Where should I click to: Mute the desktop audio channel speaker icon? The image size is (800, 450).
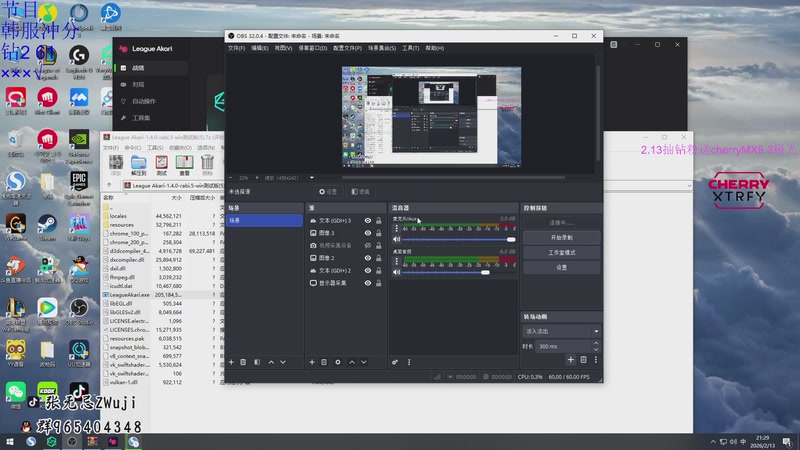click(396, 272)
